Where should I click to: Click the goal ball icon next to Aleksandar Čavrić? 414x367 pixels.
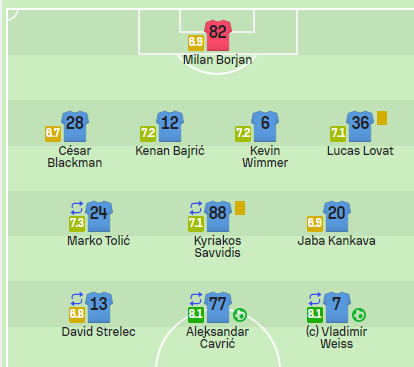click(x=240, y=315)
